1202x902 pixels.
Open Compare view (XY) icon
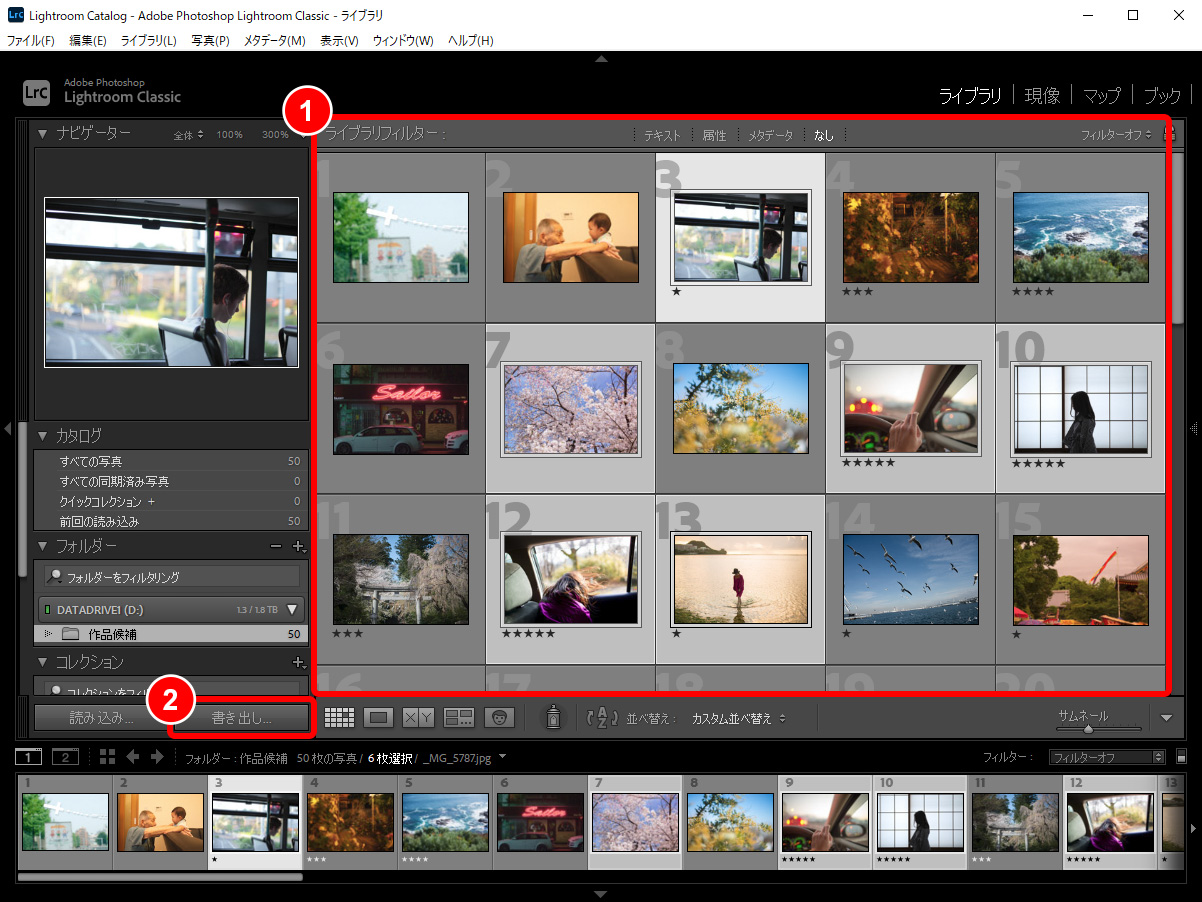(x=418, y=718)
